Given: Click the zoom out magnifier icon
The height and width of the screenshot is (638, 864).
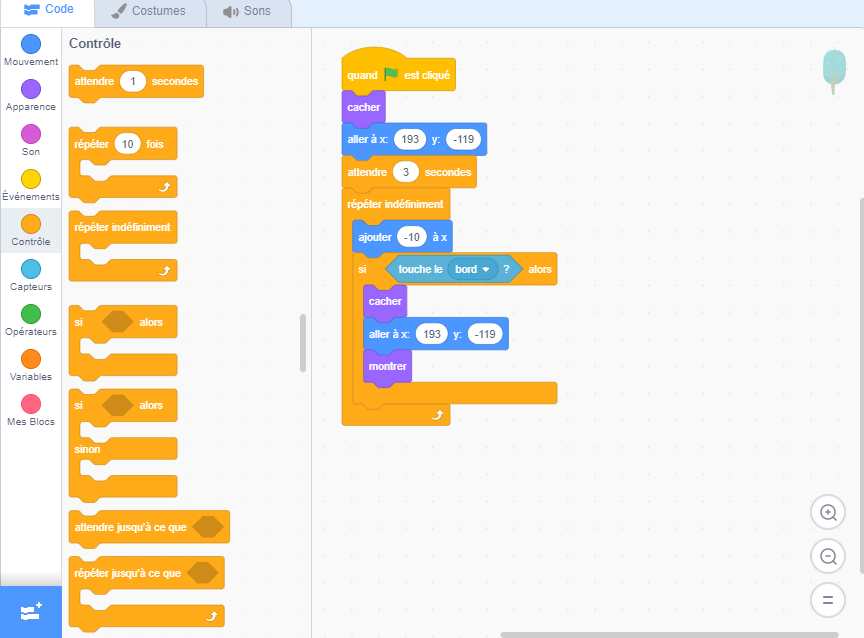Looking at the screenshot, I should (827, 556).
